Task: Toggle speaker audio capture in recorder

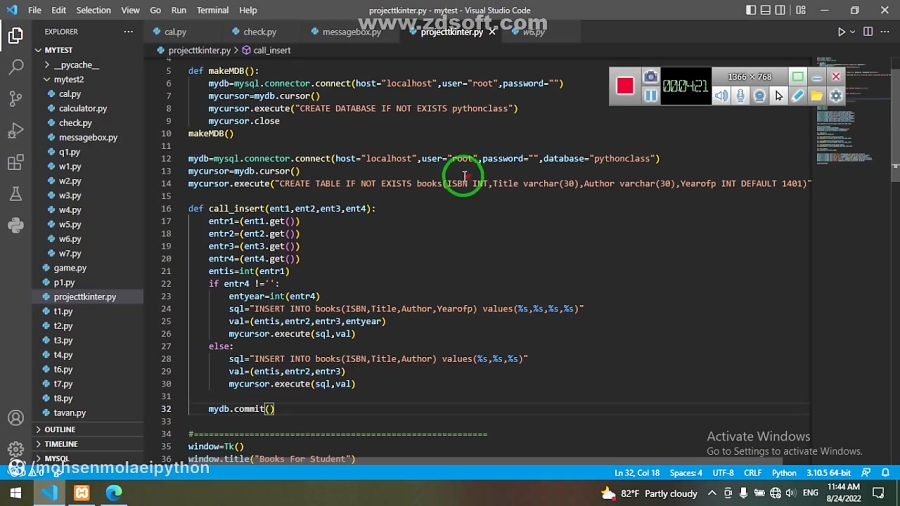Action: tap(721, 96)
